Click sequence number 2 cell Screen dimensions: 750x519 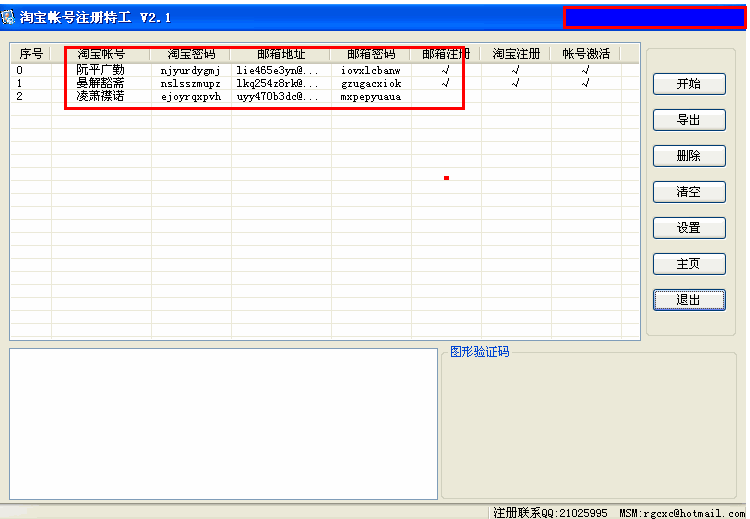[19, 96]
